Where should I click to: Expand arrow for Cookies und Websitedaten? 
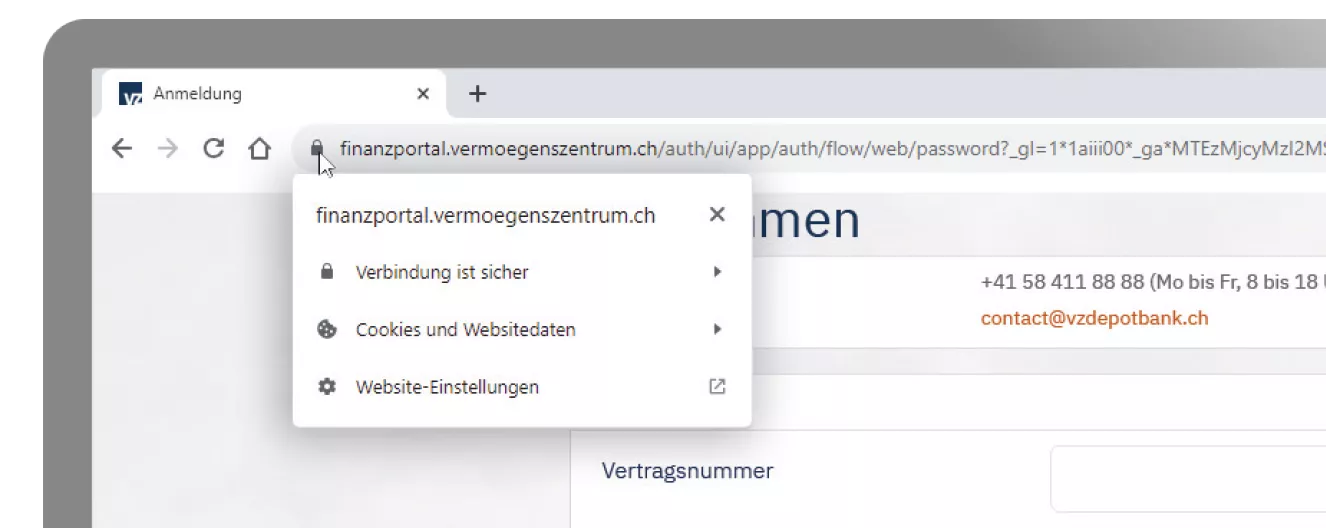pos(716,329)
